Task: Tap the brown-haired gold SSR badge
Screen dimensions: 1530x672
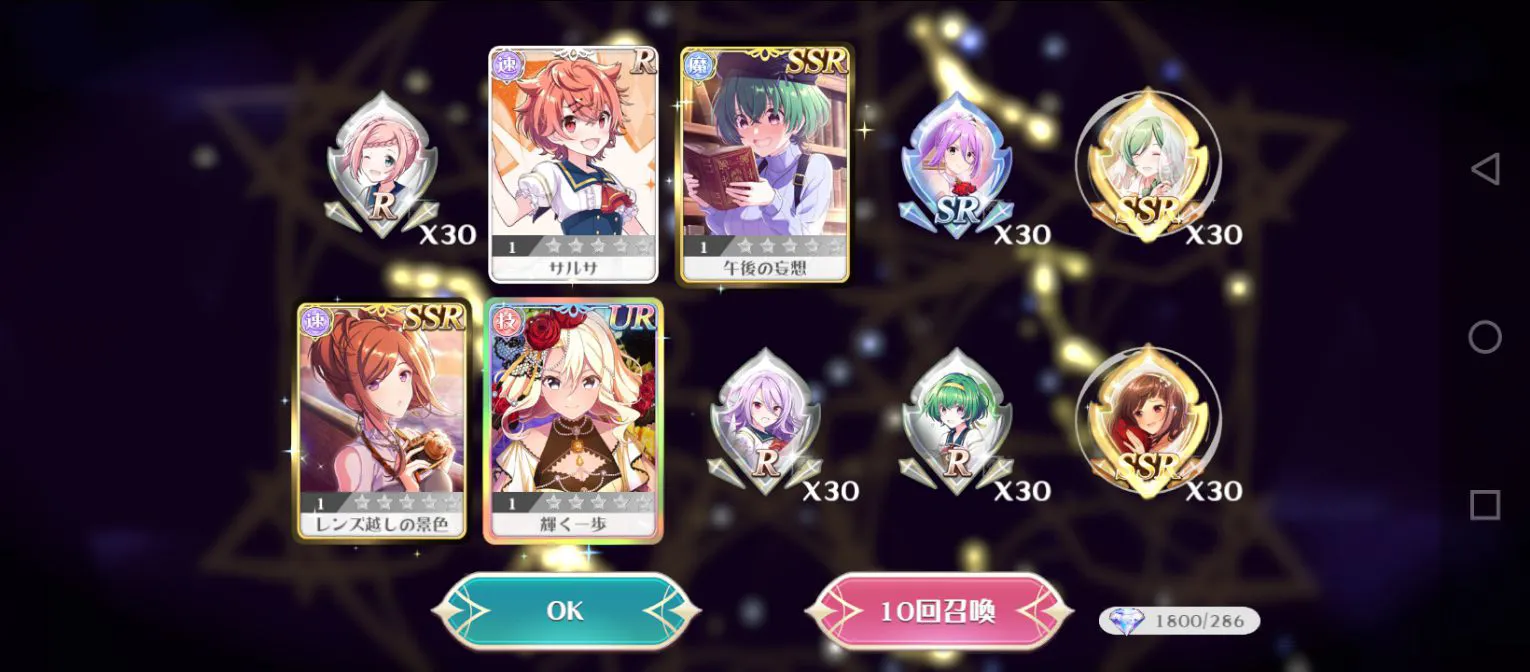Action: (x=1148, y=422)
